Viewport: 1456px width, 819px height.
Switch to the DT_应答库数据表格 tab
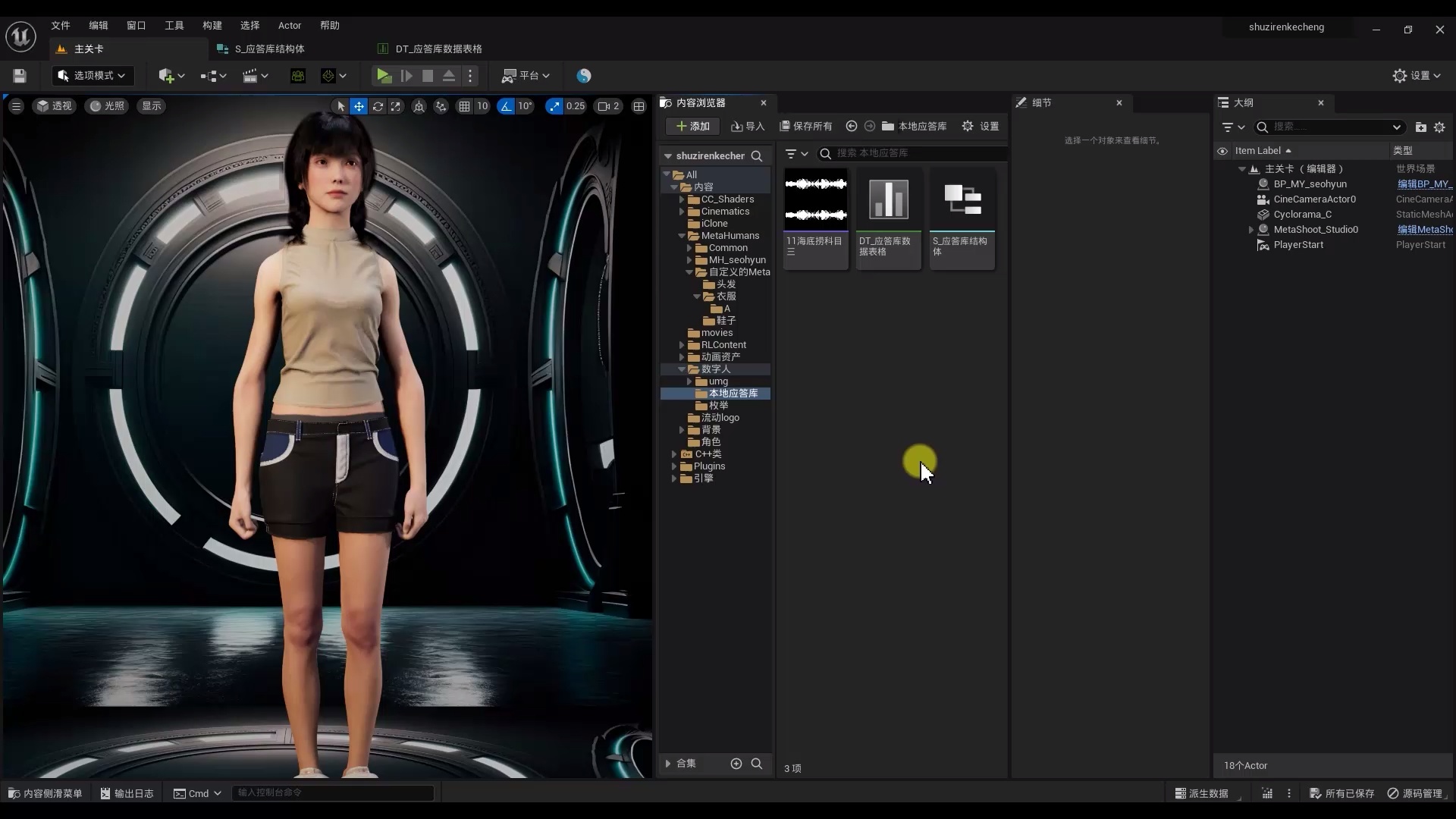[438, 49]
